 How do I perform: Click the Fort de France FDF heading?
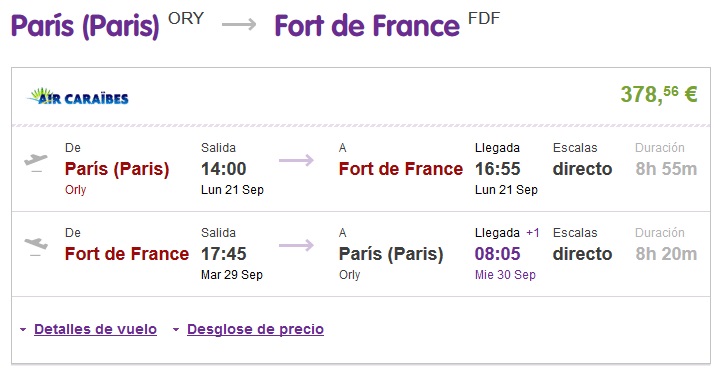pyautogui.click(x=387, y=25)
